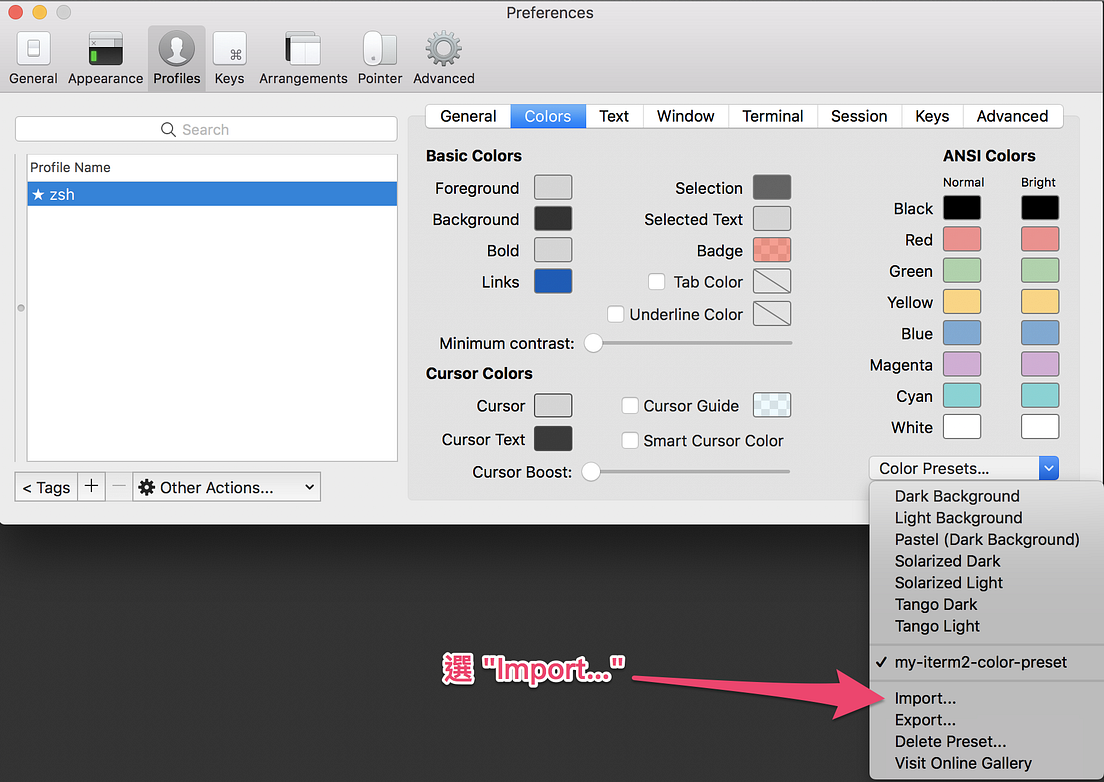1104x782 pixels.
Task: Open the Cursor Guide color swatch
Action: (x=772, y=405)
